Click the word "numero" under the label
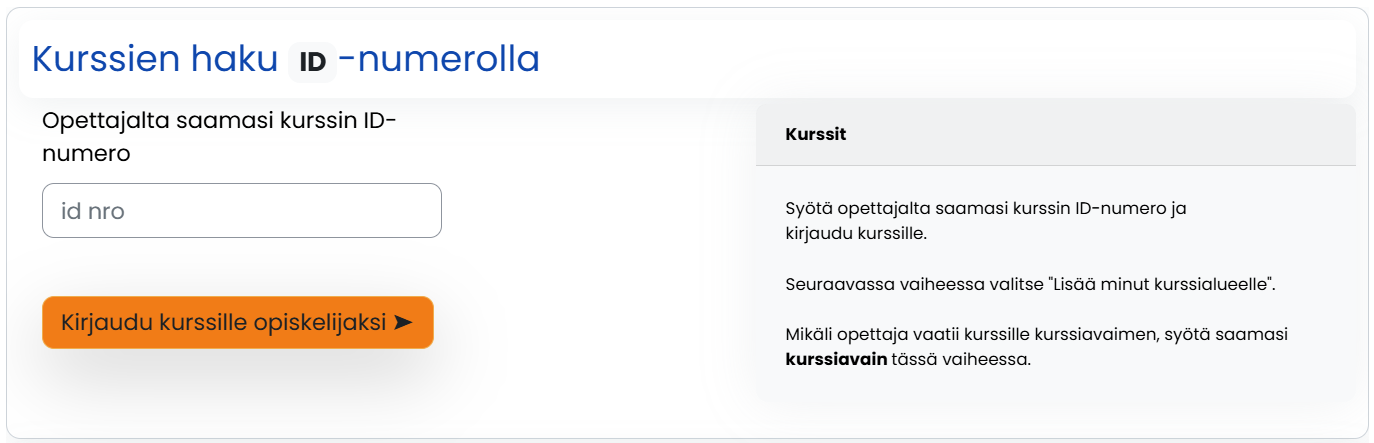This screenshot has height=443, width=1374. [x=87, y=154]
